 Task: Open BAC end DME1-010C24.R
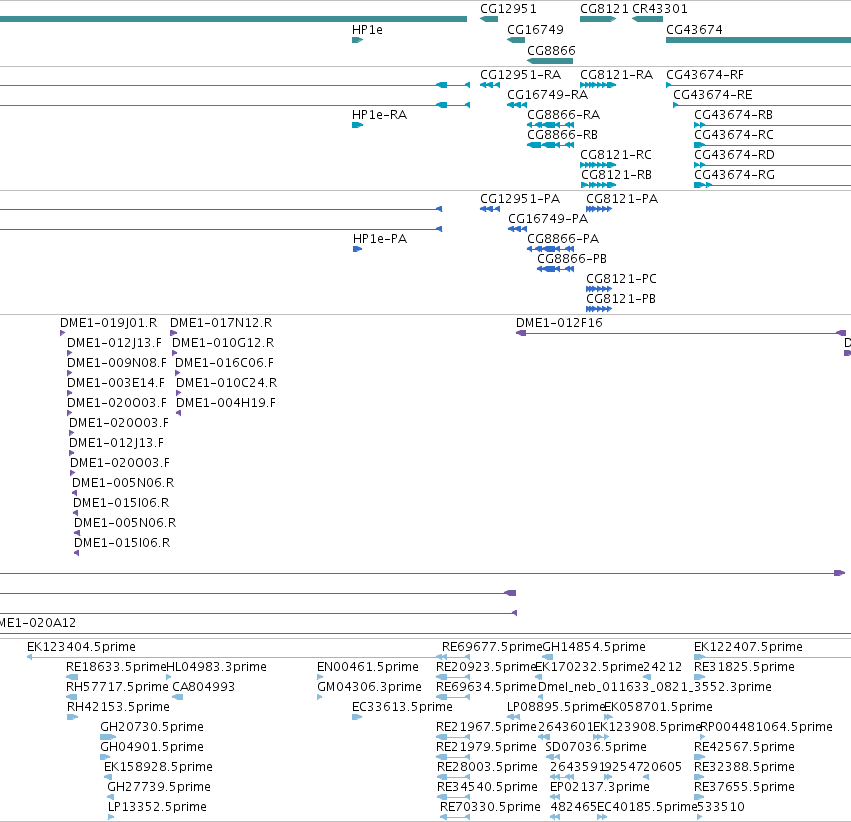[x=226, y=383]
